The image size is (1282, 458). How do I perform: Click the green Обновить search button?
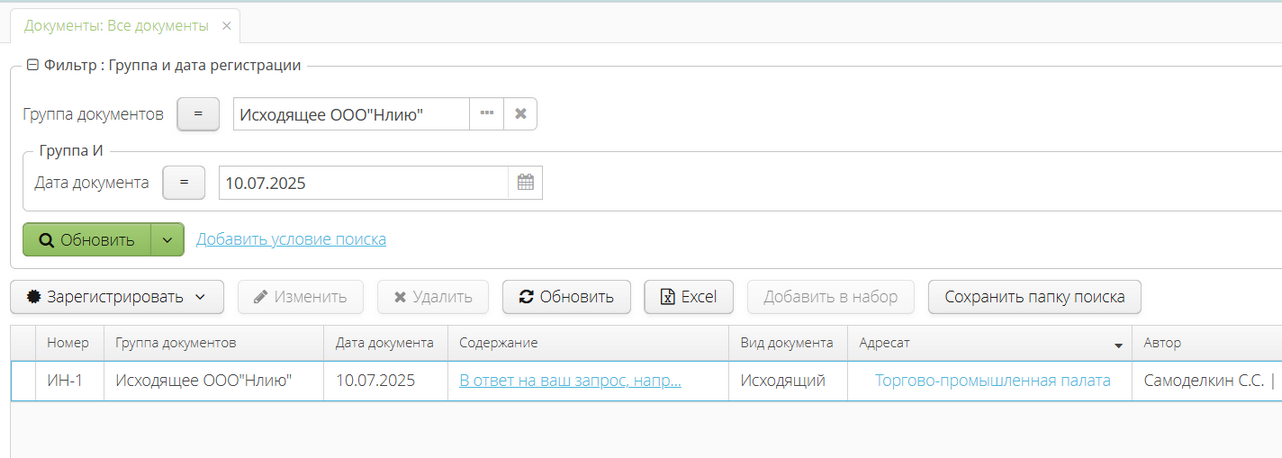pos(87,240)
